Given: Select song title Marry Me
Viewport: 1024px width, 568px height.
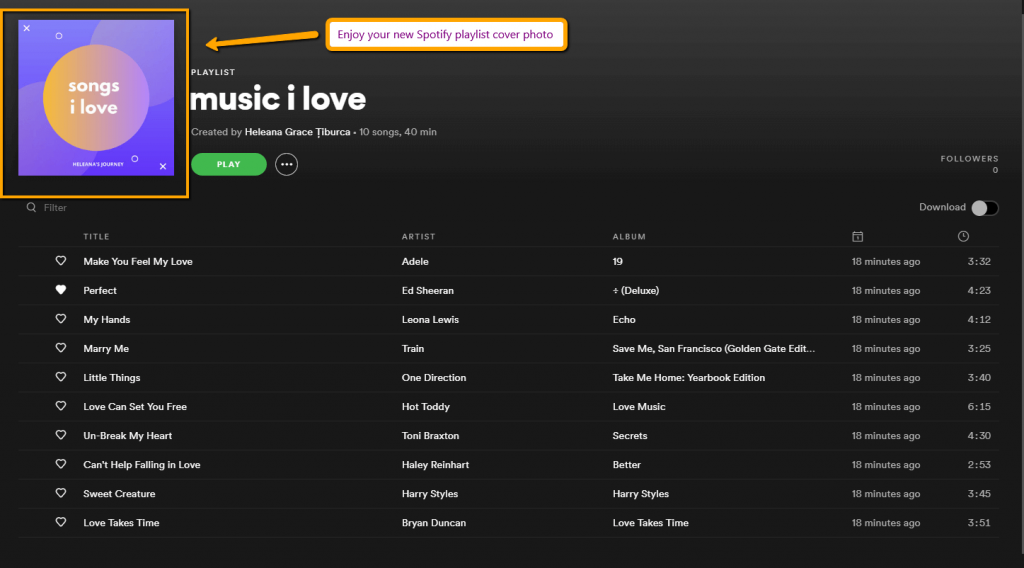Looking at the screenshot, I should [106, 349].
